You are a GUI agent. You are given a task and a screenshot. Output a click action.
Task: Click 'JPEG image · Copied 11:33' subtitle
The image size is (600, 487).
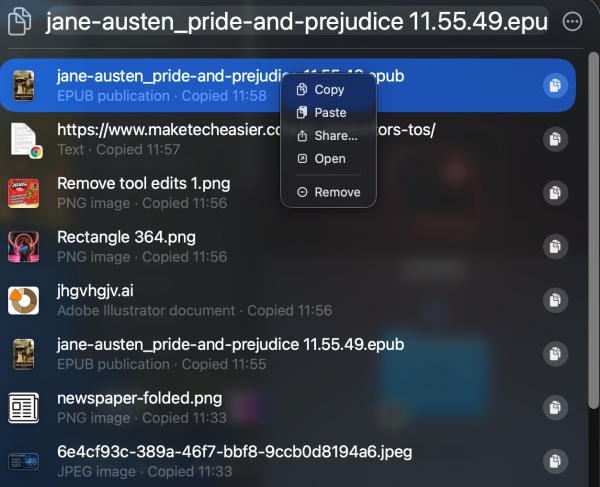[x=144, y=472]
